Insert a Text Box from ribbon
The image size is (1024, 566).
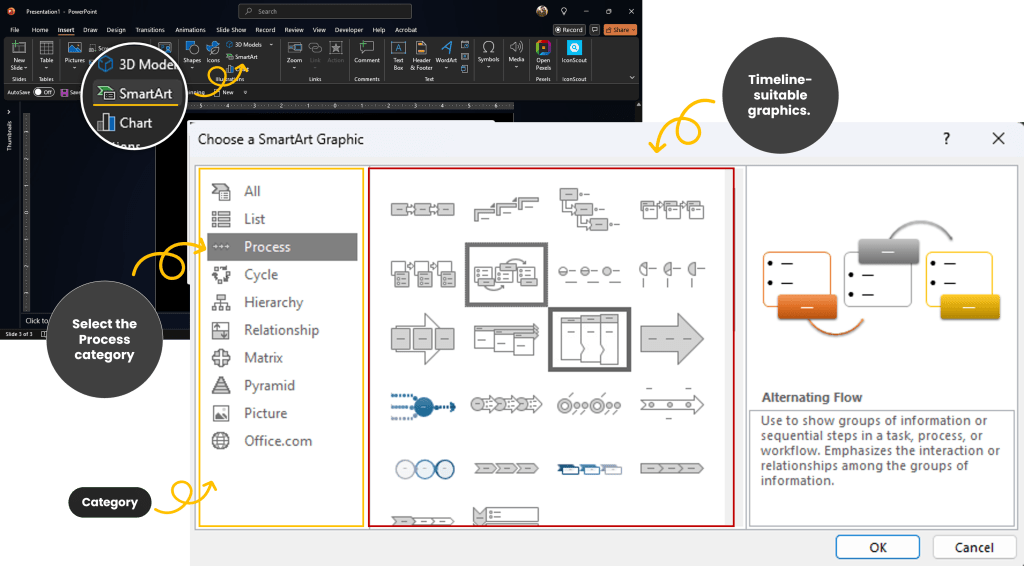[398, 52]
